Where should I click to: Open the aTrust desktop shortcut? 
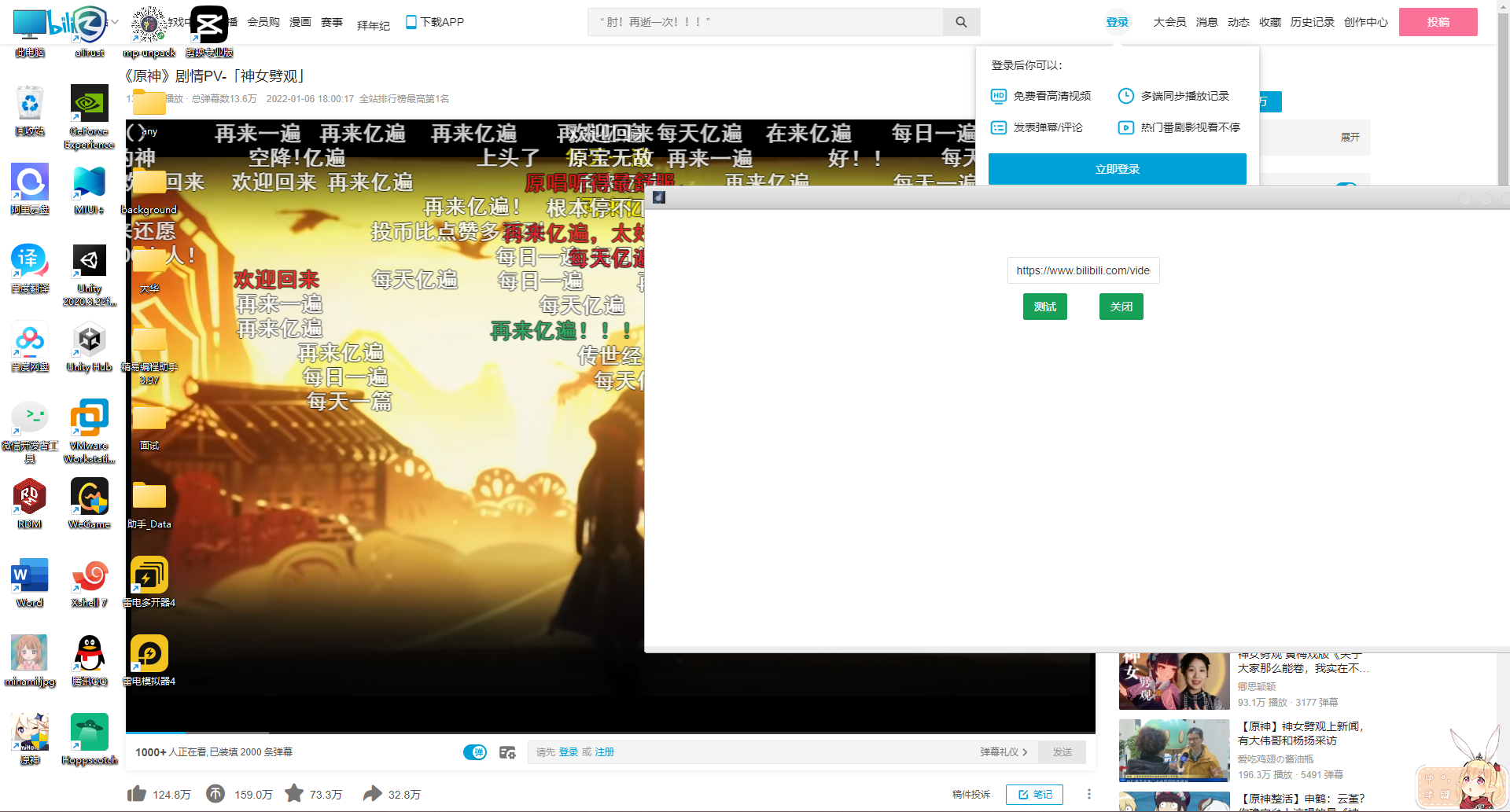(89, 31)
